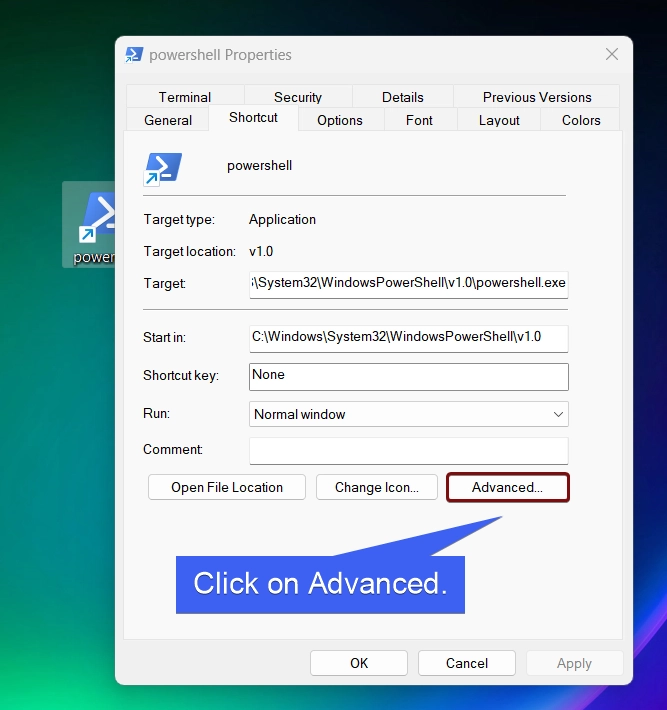This screenshot has width=667, height=710.
Task: Click the PowerShell icon in the title bar
Action: [134, 55]
